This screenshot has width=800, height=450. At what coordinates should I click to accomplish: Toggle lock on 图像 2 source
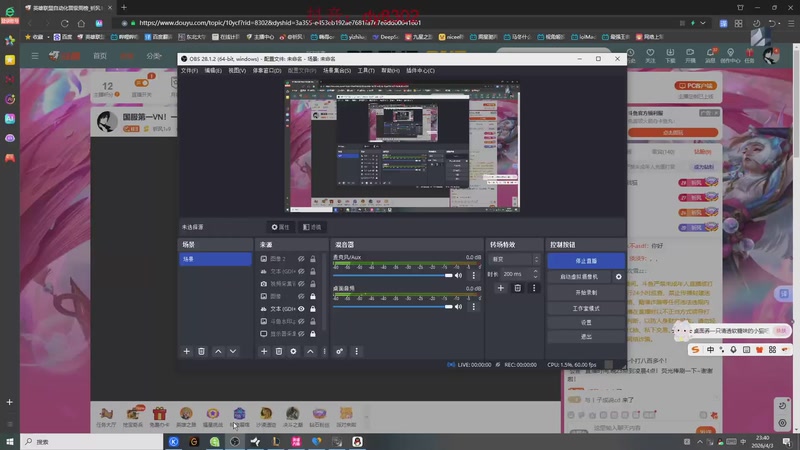[x=313, y=259]
